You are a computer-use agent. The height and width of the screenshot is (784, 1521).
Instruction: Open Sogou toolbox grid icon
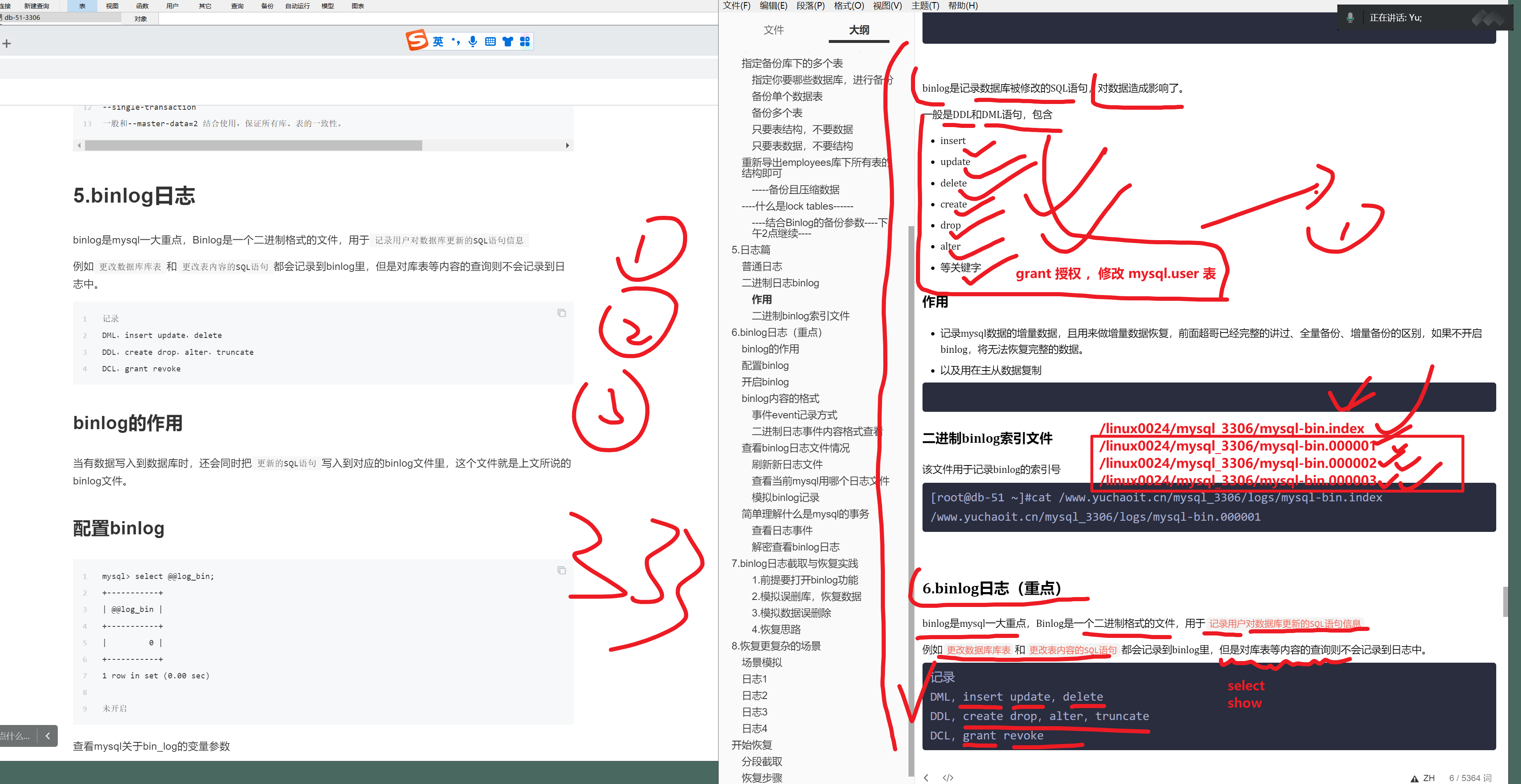pyautogui.click(x=525, y=41)
